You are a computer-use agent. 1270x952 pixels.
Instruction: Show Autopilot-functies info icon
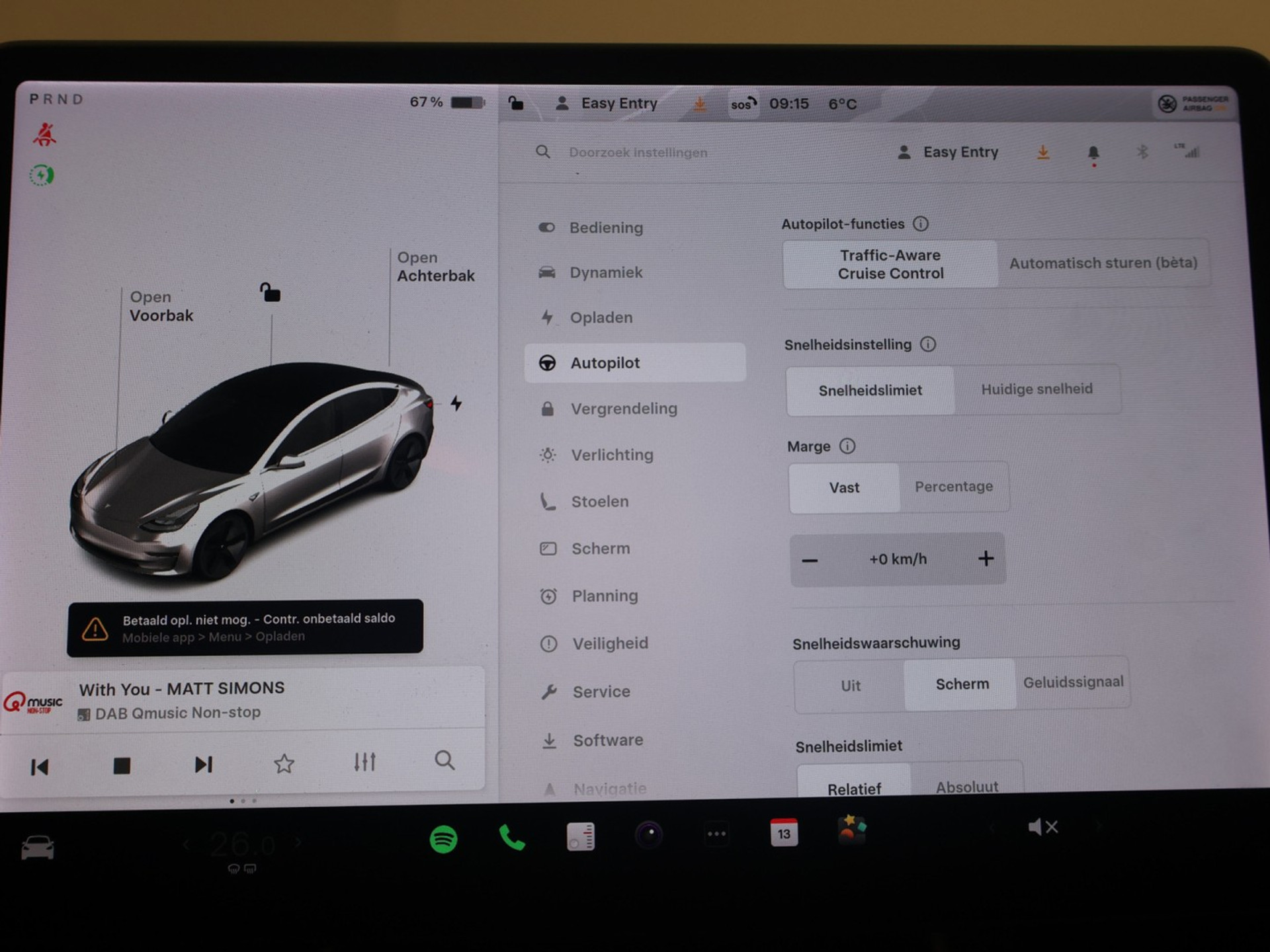(x=921, y=224)
